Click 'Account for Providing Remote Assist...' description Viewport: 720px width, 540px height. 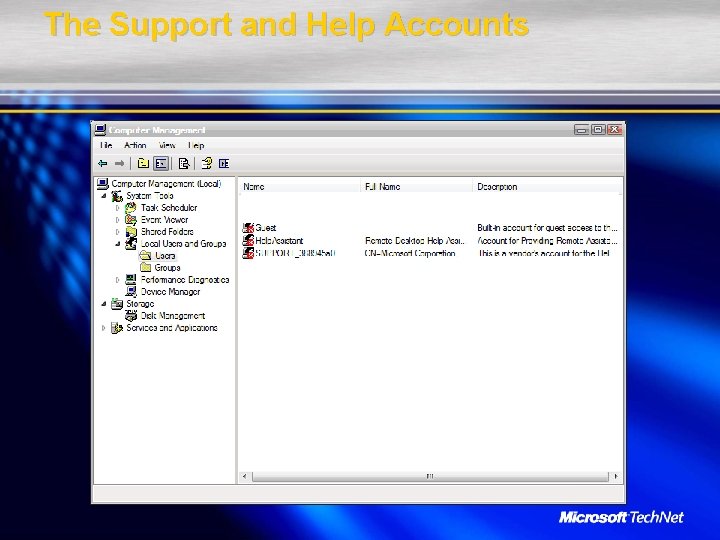(x=547, y=240)
